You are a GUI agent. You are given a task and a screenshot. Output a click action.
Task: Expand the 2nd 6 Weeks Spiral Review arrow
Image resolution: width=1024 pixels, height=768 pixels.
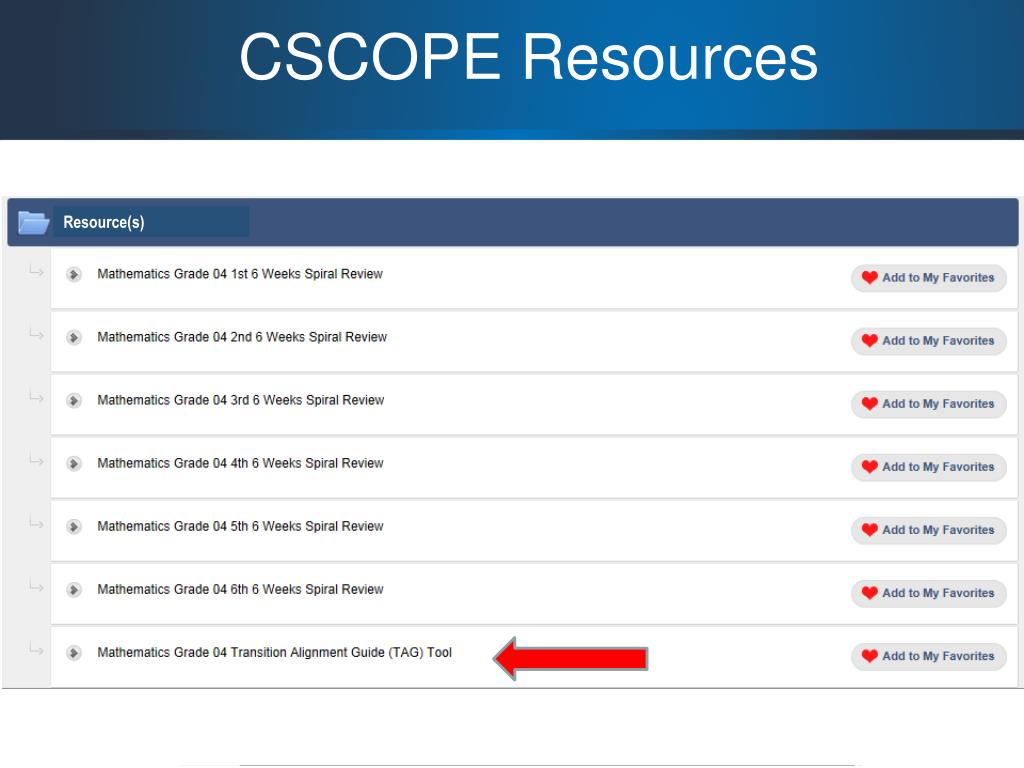coord(74,338)
